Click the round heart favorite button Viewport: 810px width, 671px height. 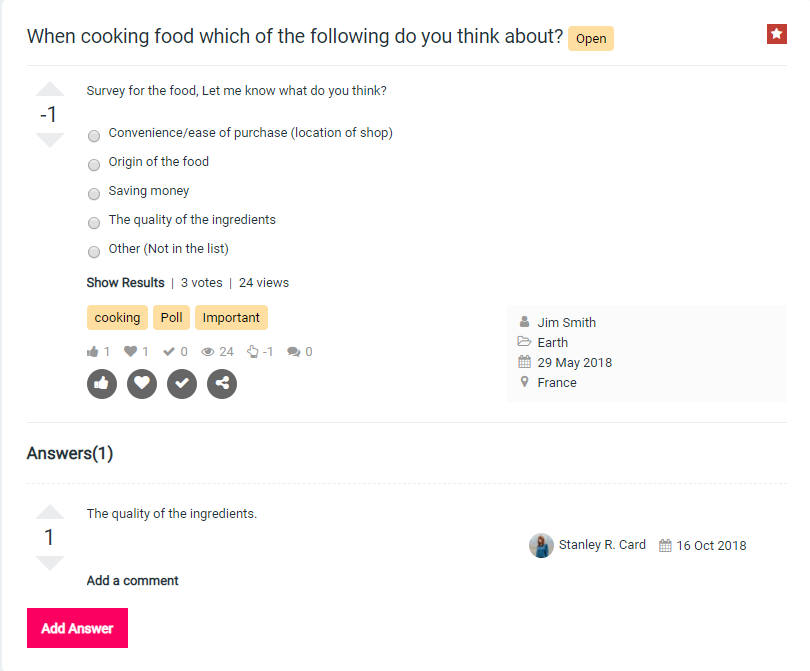pos(142,383)
